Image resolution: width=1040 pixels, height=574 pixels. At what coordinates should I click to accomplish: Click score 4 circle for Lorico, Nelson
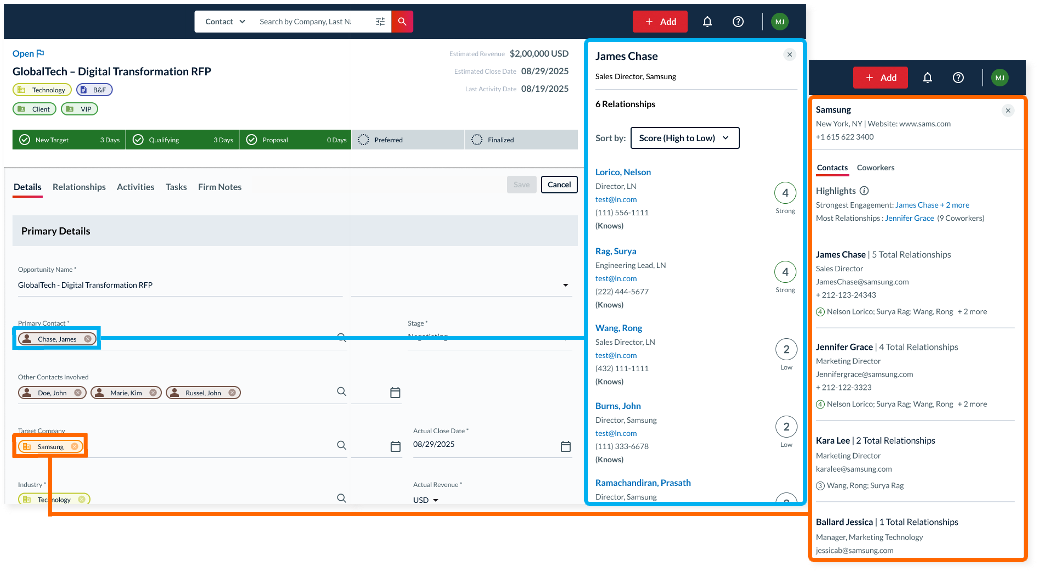[785, 193]
